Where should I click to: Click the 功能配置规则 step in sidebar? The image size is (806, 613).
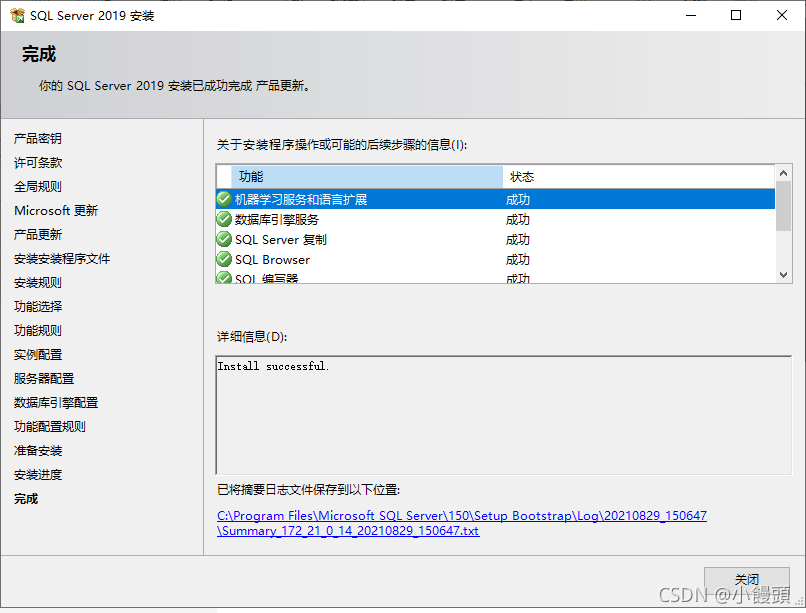[49, 426]
